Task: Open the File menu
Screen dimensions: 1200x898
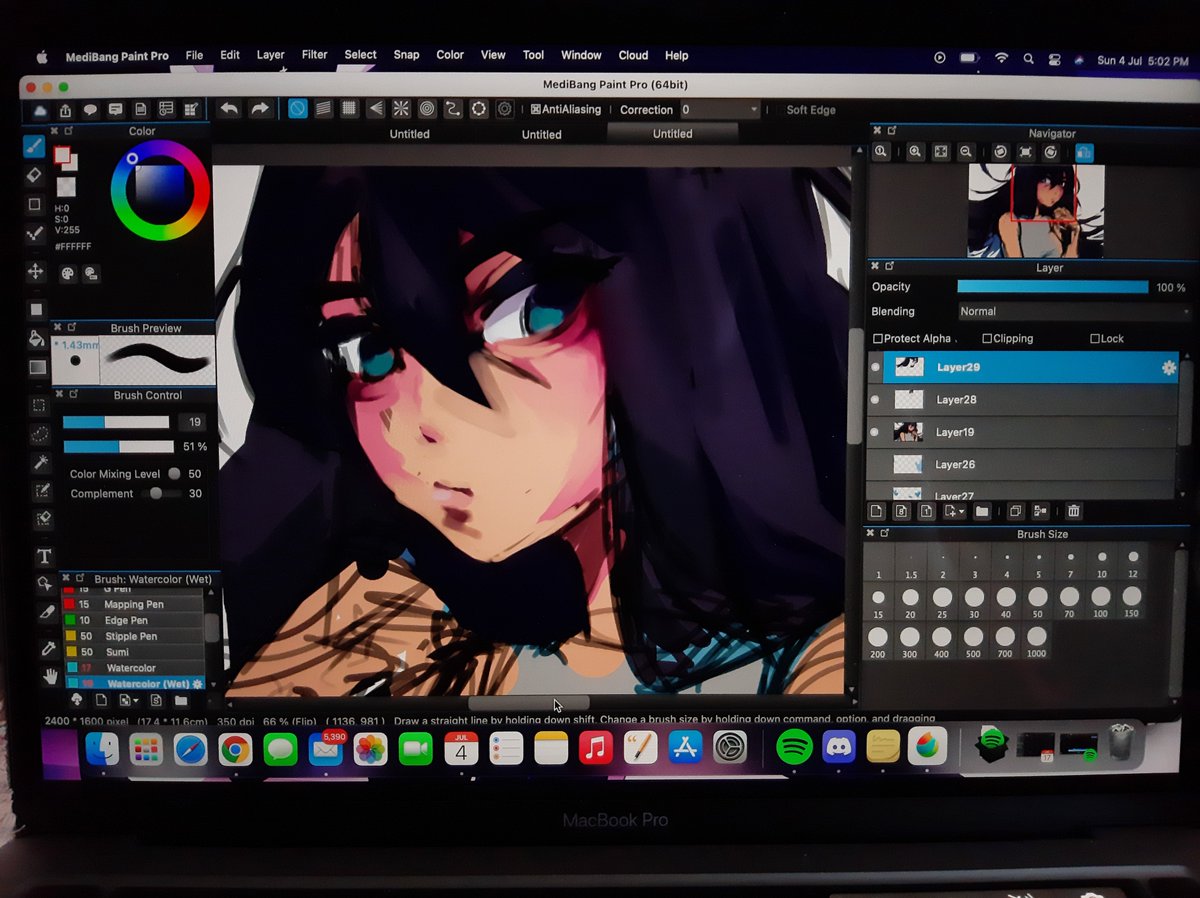Action: coord(194,55)
